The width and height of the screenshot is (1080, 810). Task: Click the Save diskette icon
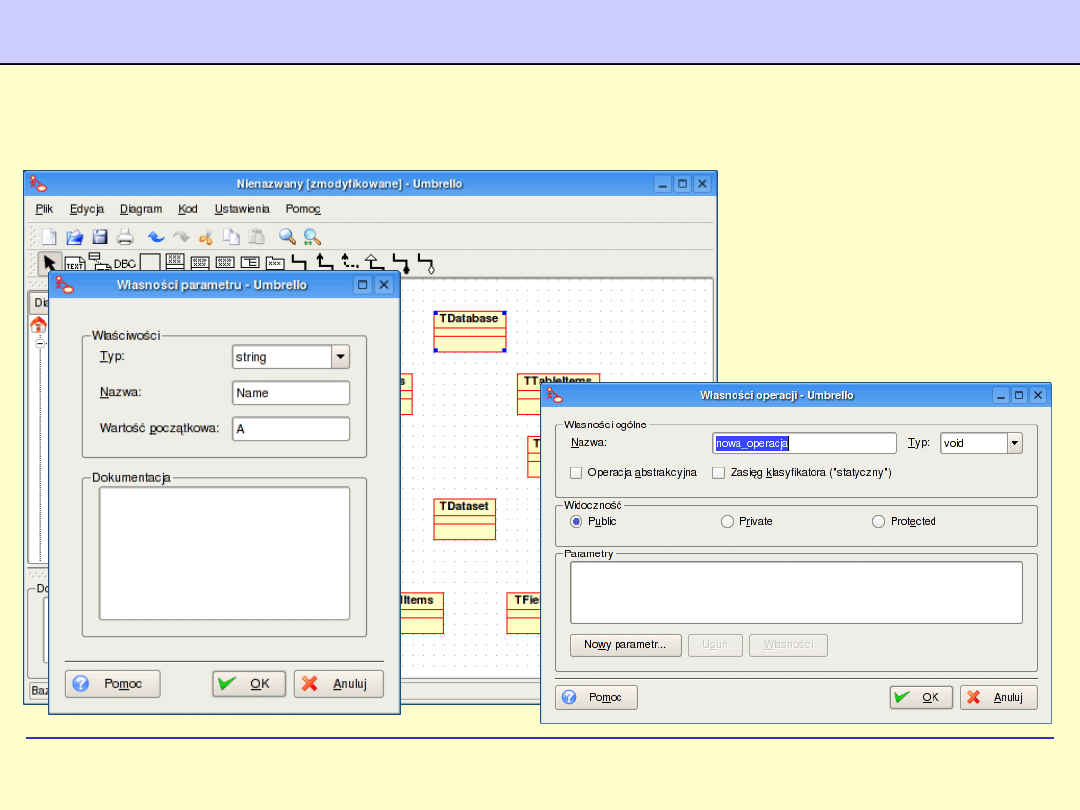click(x=100, y=237)
